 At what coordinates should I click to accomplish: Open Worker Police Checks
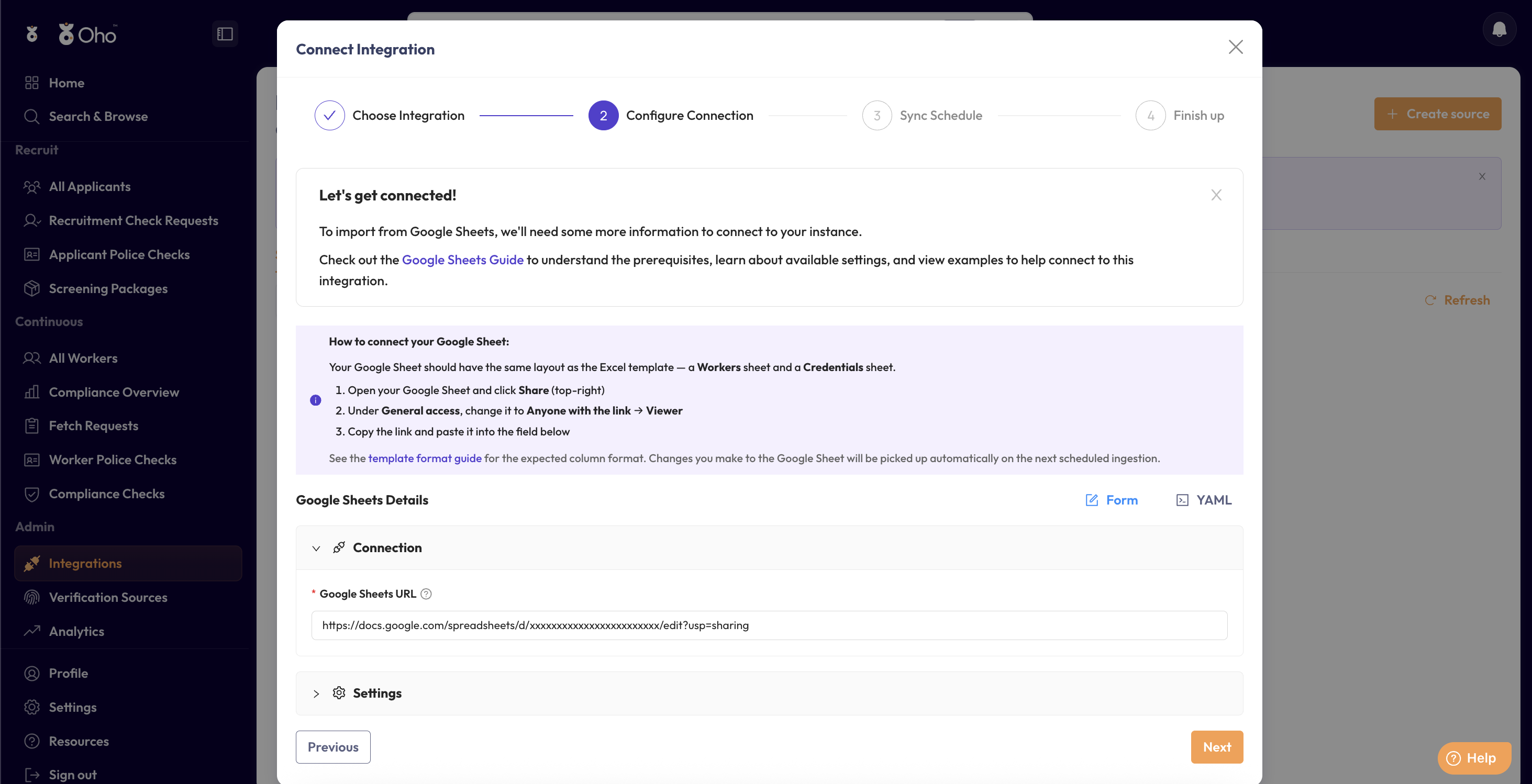(113, 460)
